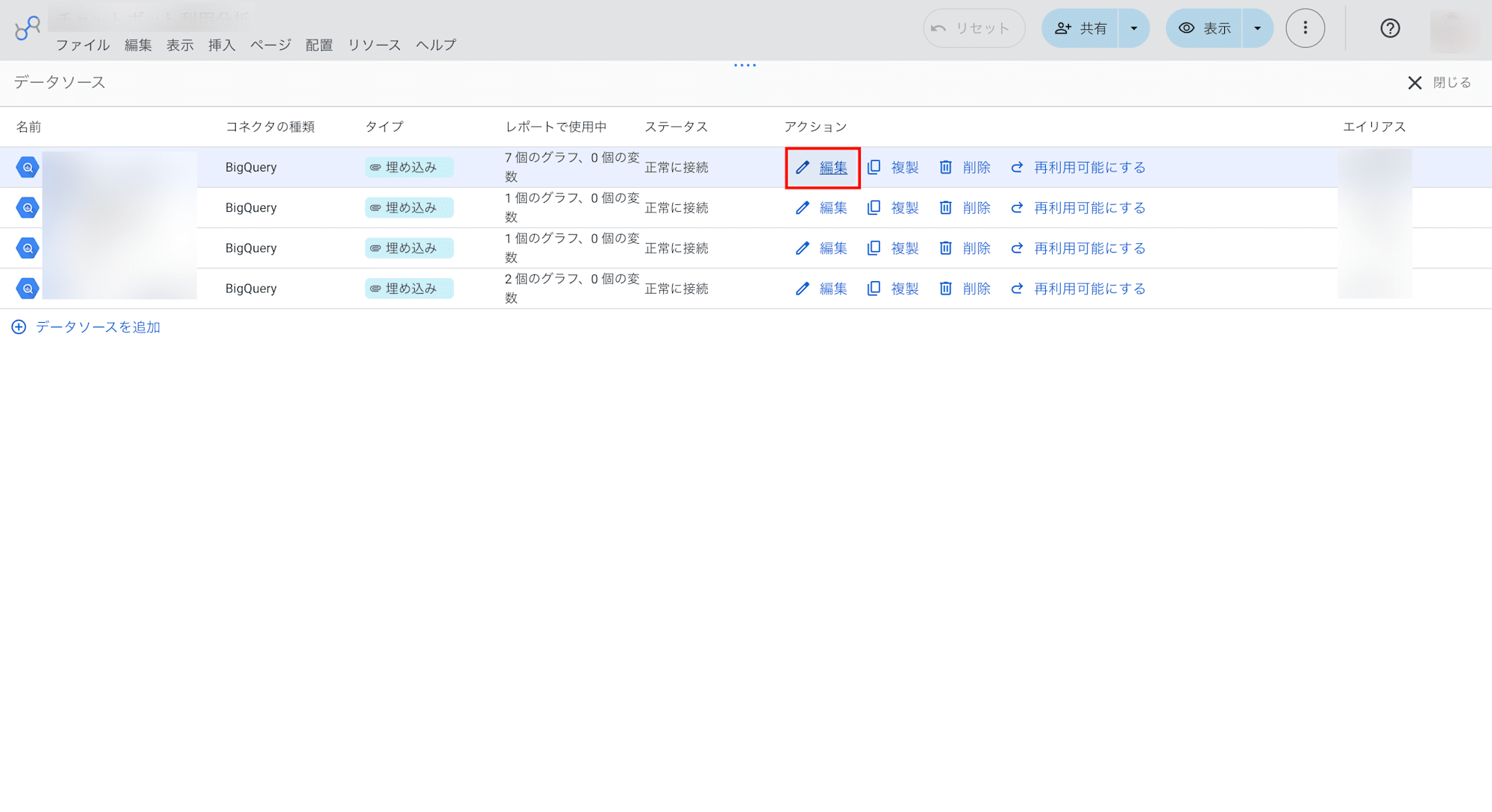Click the 表示 view button
1492x812 pixels.
coord(1204,28)
